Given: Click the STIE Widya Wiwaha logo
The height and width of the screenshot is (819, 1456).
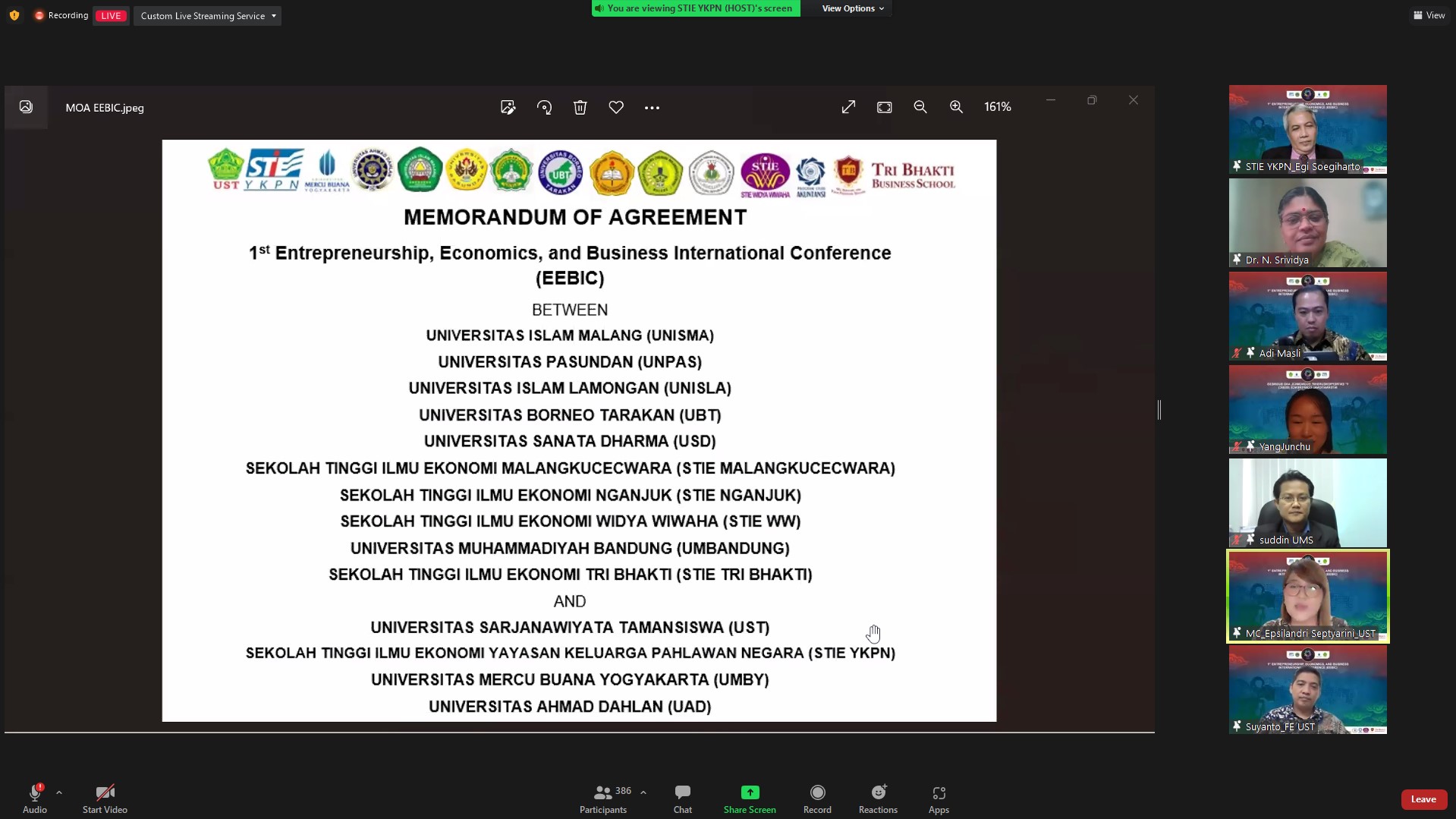Looking at the screenshot, I should pyautogui.click(x=765, y=175).
